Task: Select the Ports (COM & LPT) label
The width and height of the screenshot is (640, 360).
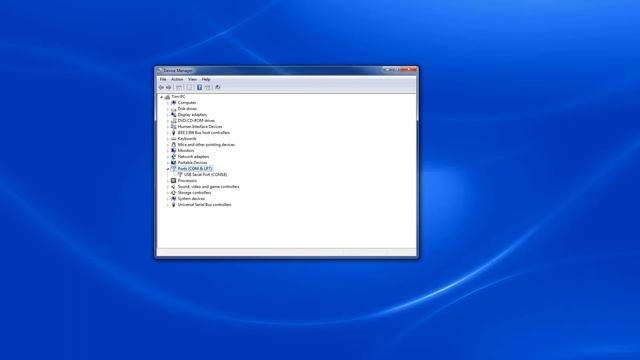Action: (195, 169)
